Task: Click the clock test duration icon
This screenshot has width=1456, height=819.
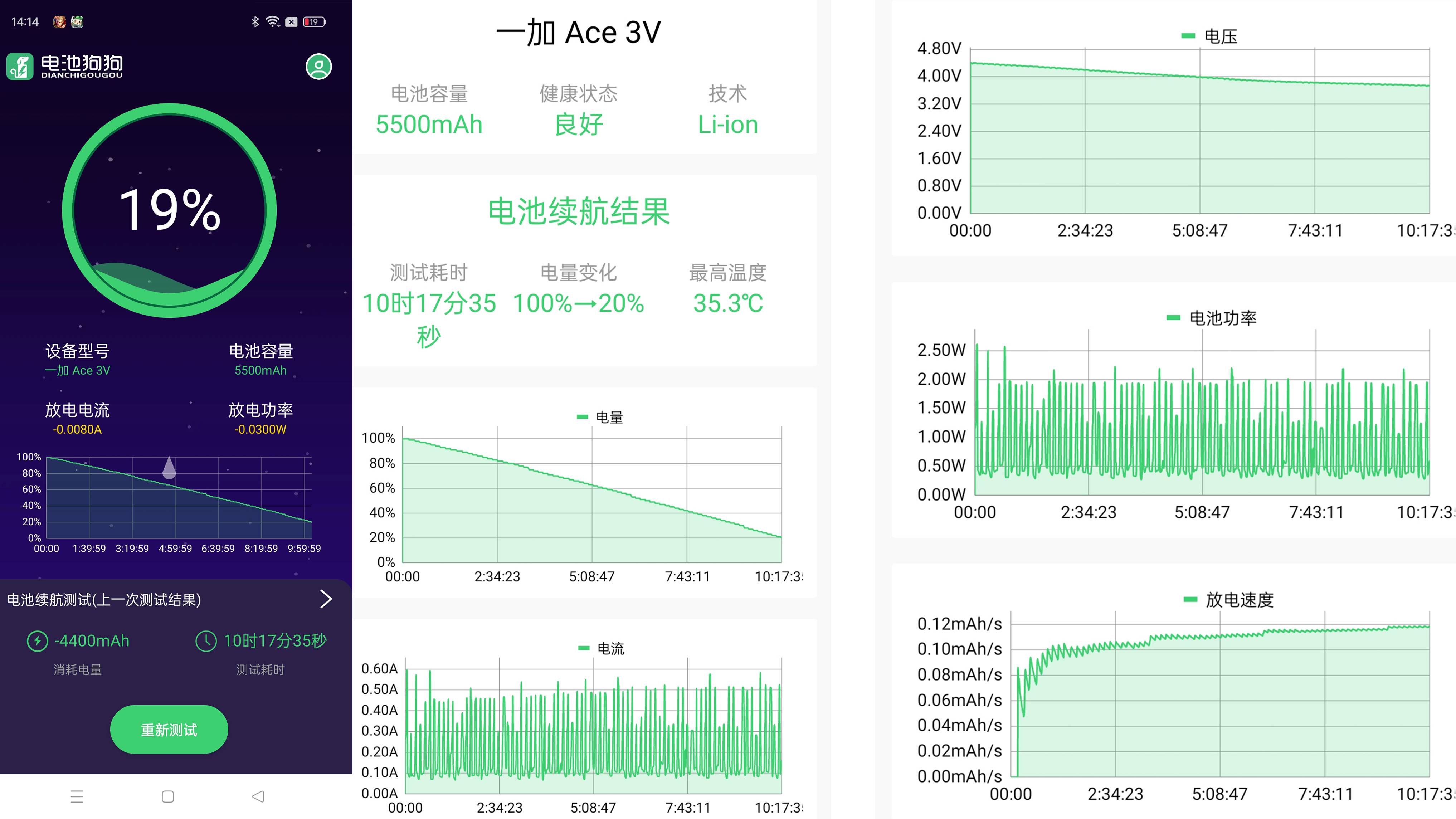Action: (206, 641)
